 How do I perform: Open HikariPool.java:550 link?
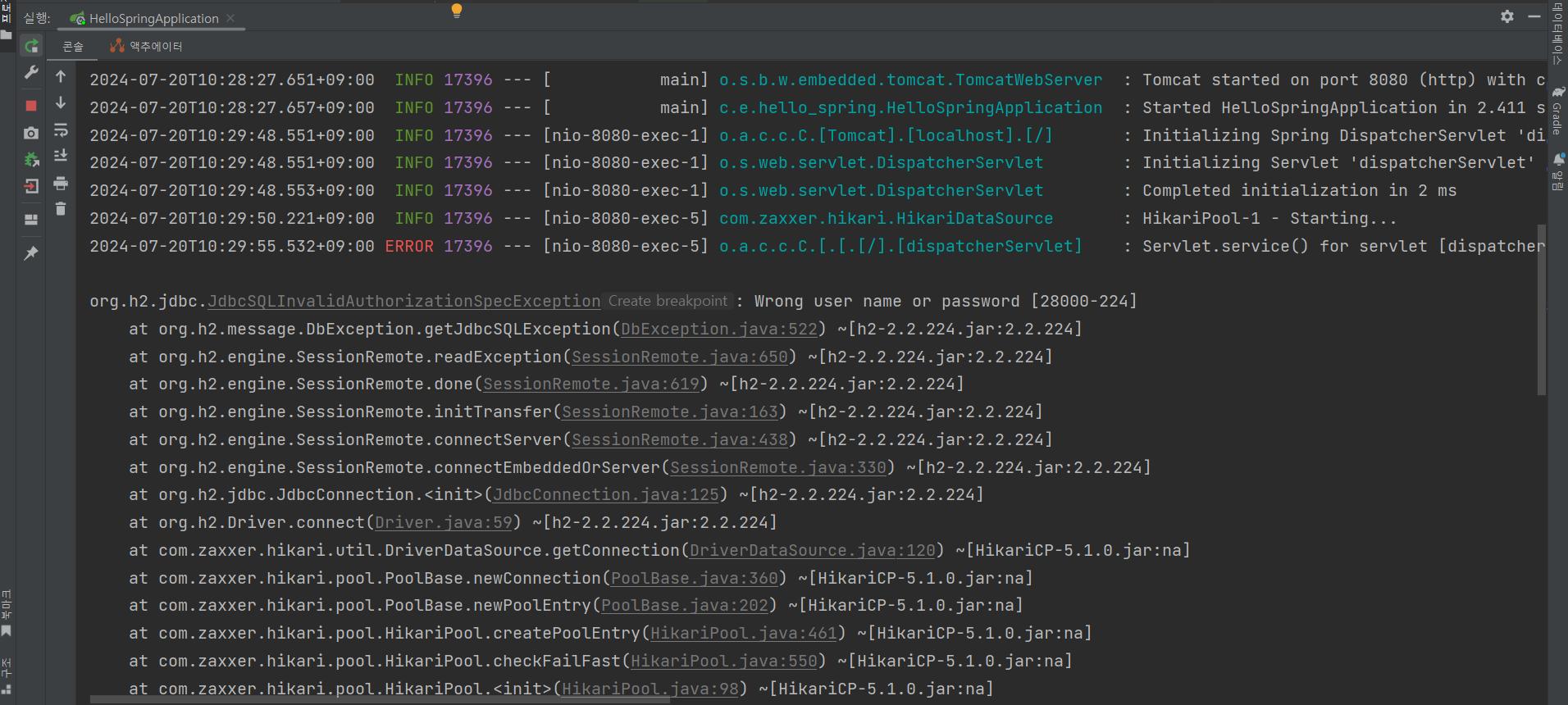coord(724,662)
